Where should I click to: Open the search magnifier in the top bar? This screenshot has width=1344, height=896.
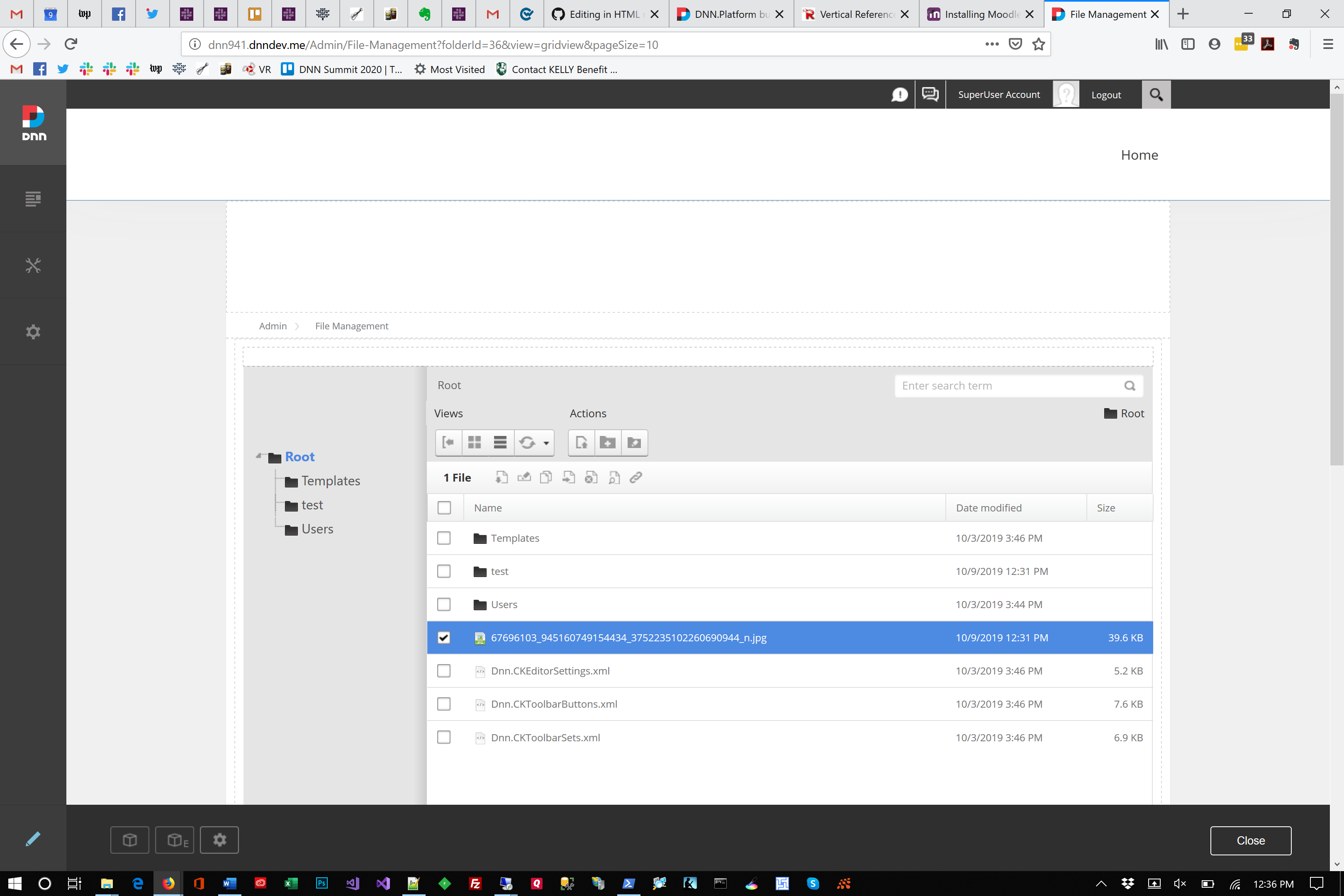pos(1156,94)
